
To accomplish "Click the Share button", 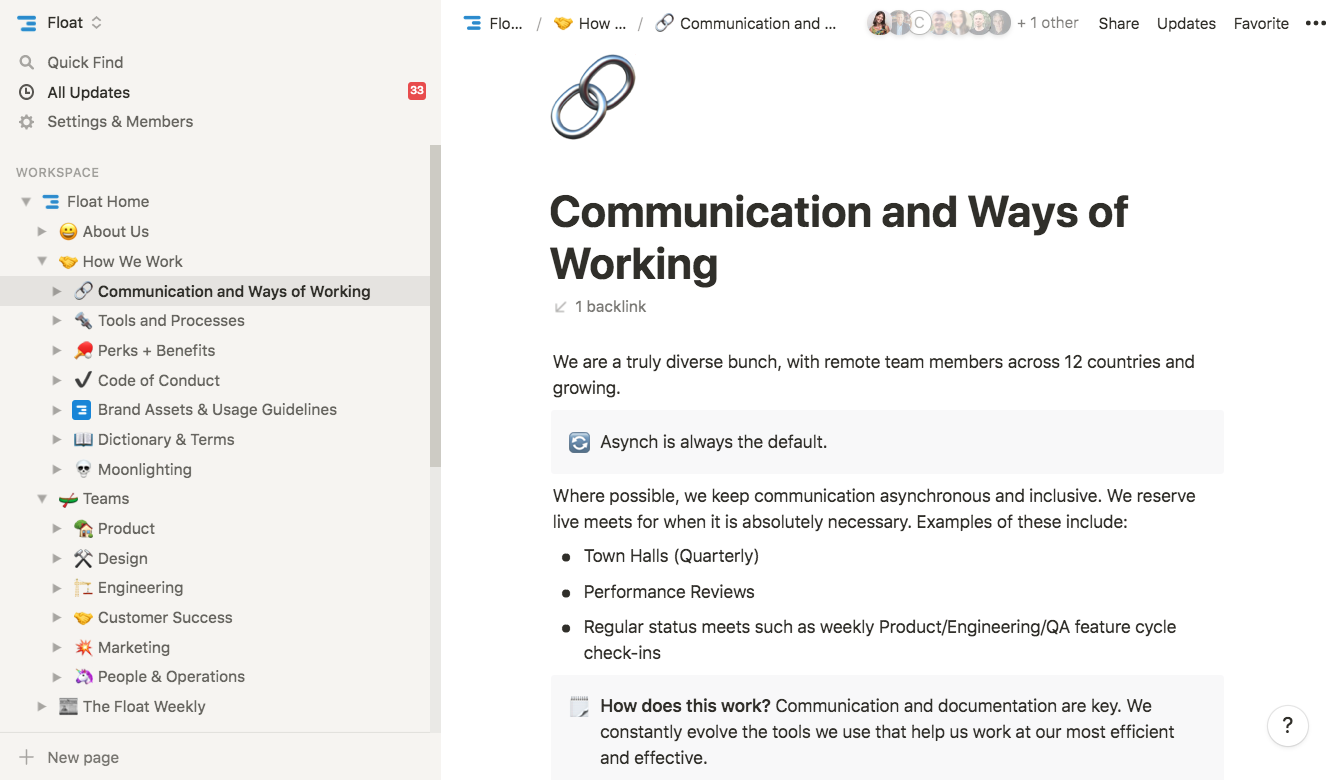I will [1118, 23].
